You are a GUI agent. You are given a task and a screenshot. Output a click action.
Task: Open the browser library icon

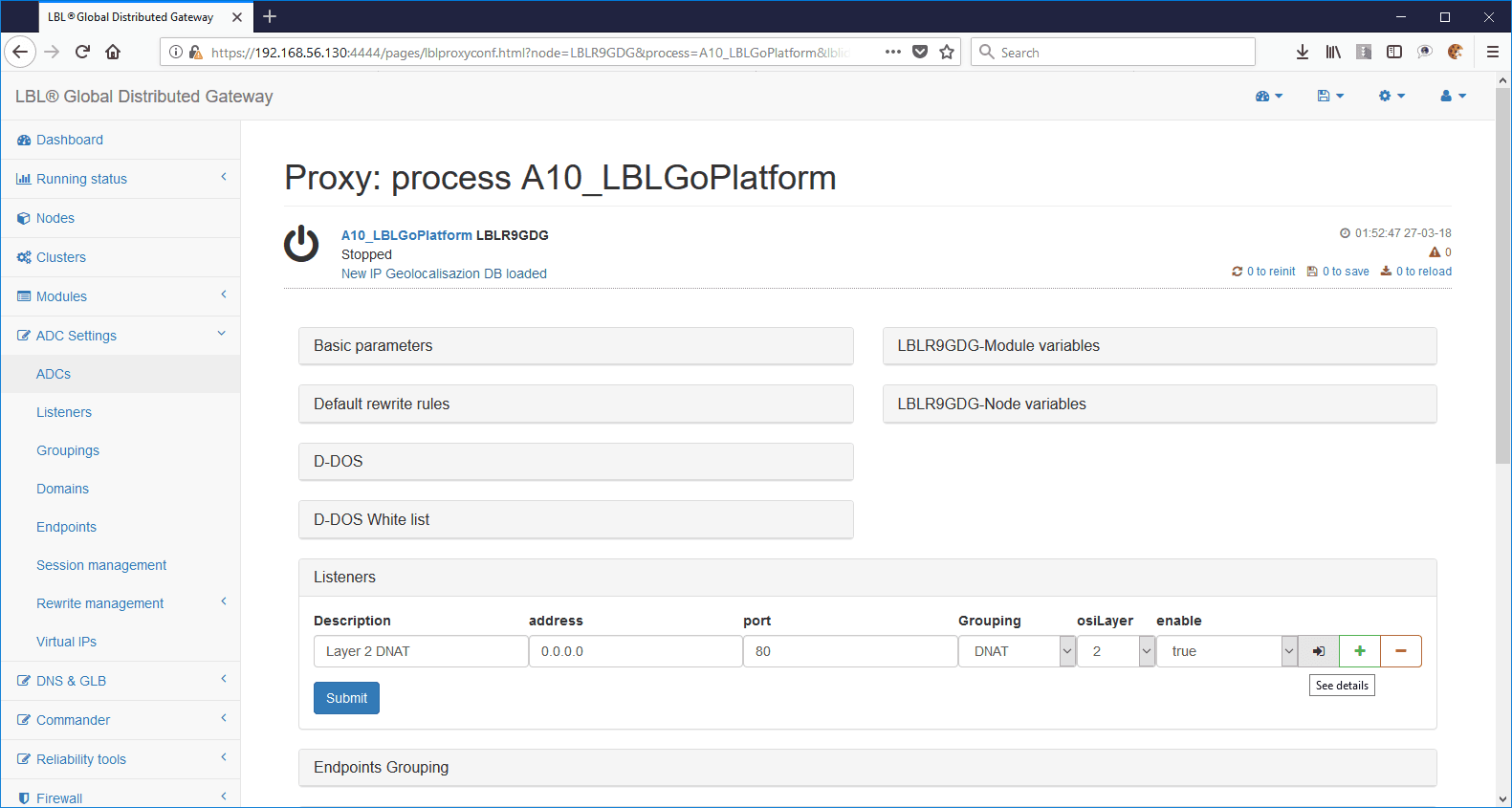pos(1333,52)
